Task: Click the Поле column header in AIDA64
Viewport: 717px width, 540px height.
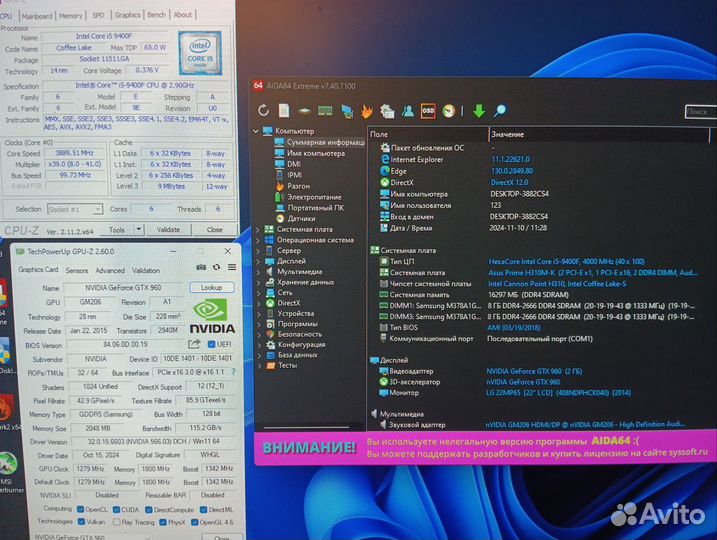Action: (428, 134)
